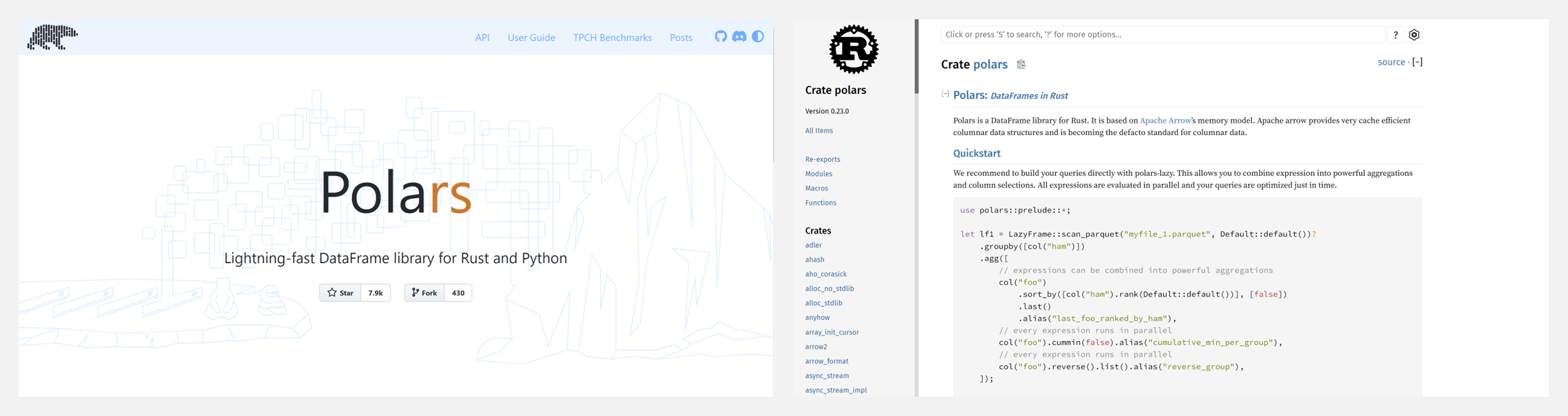Open the search help '?' button
Screen dimensions: 1568x416
(1395, 35)
